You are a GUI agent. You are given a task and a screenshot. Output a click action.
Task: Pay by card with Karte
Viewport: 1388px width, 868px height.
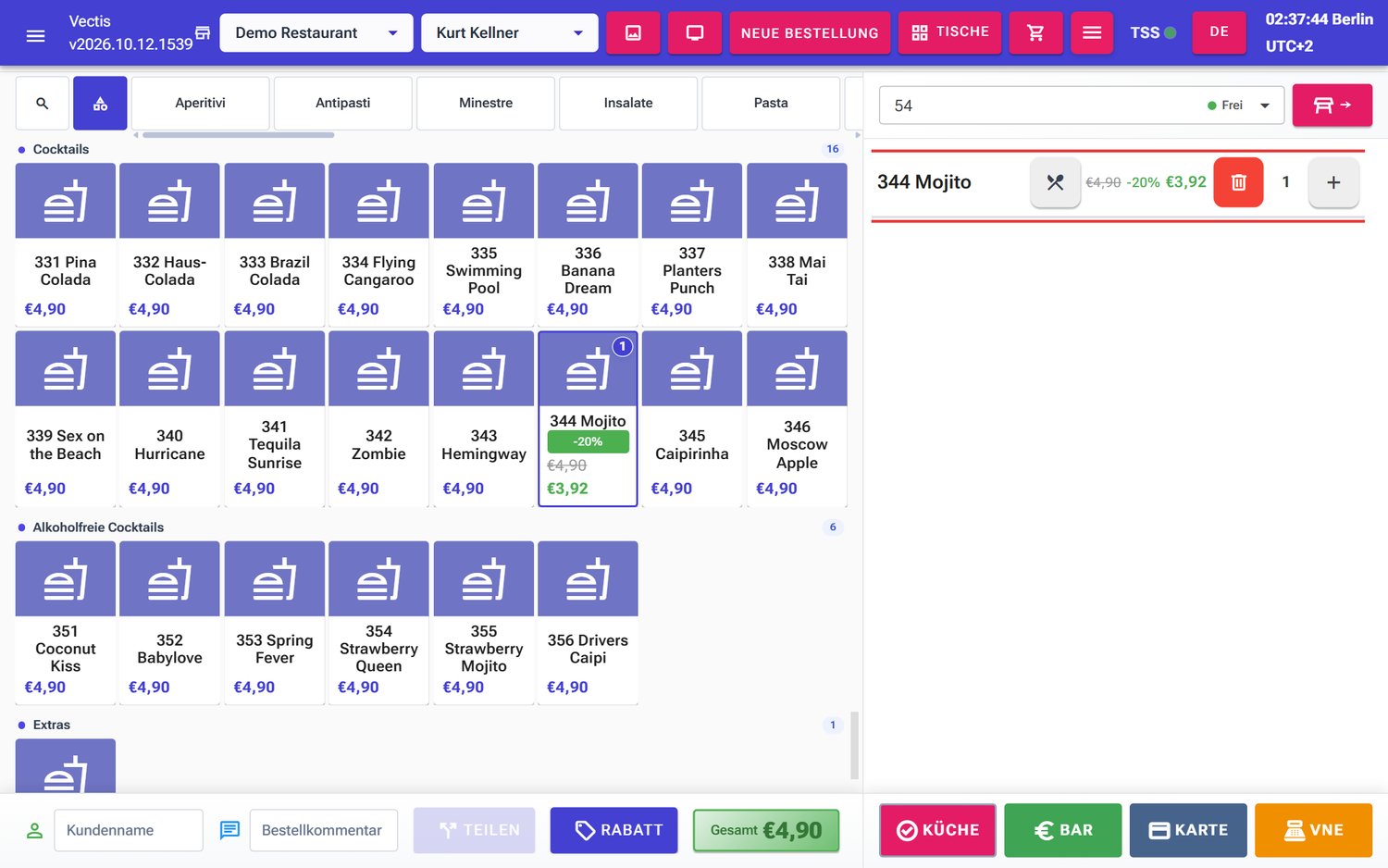[1188, 830]
